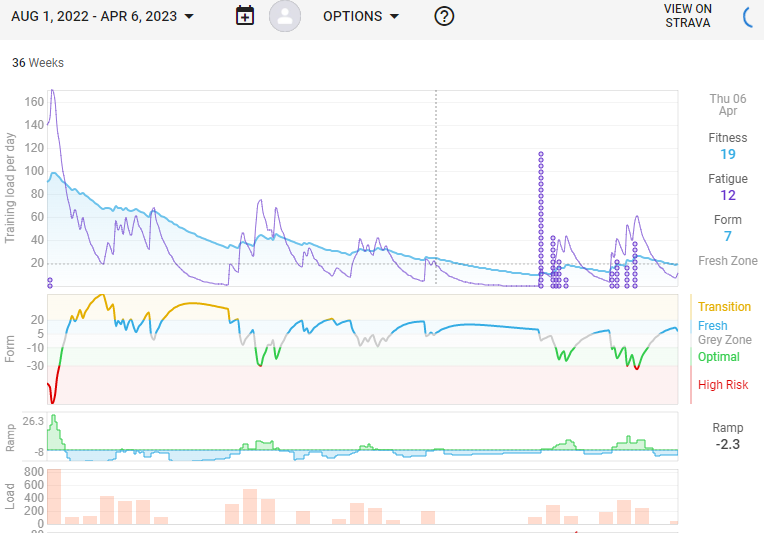Screen dimensions: 764x533
Task: Click the dotted vertical marker in the fitness chart
Action: tap(436, 188)
